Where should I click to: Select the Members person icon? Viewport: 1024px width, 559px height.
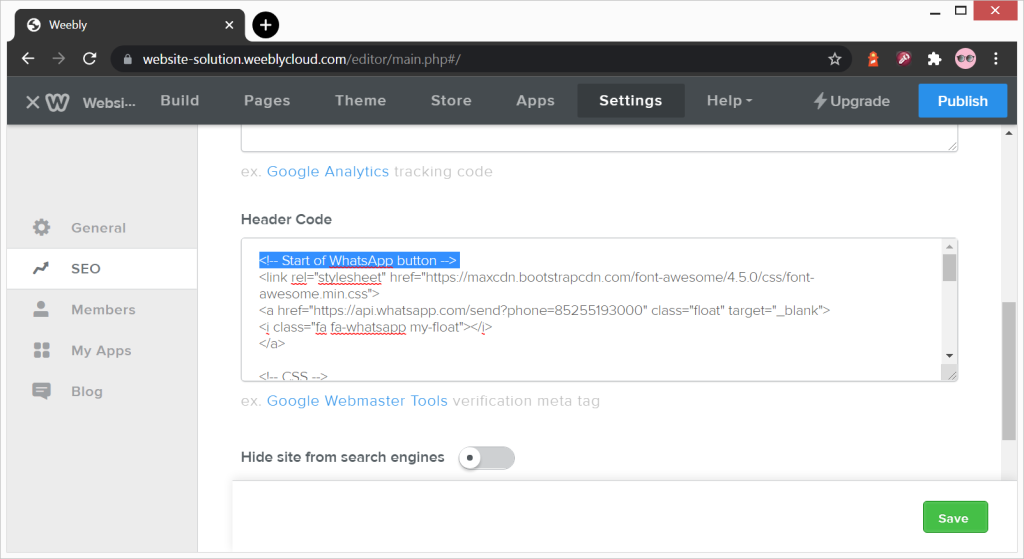click(x=41, y=310)
